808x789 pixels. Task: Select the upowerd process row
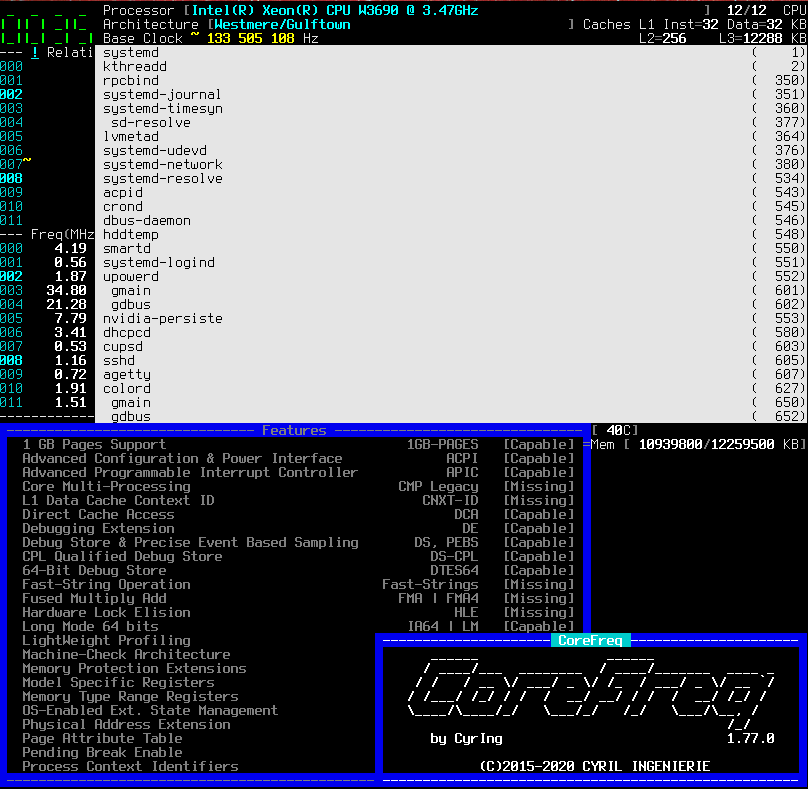[451, 276]
